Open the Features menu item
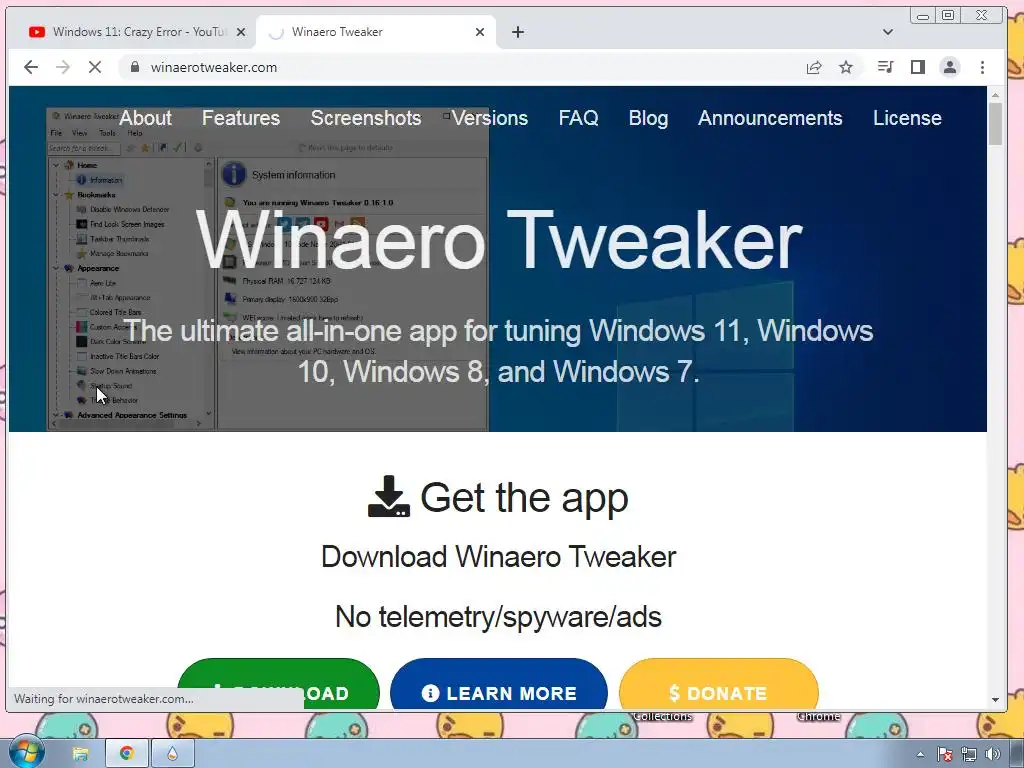Viewport: 1024px width, 768px height. (x=241, y=118)
